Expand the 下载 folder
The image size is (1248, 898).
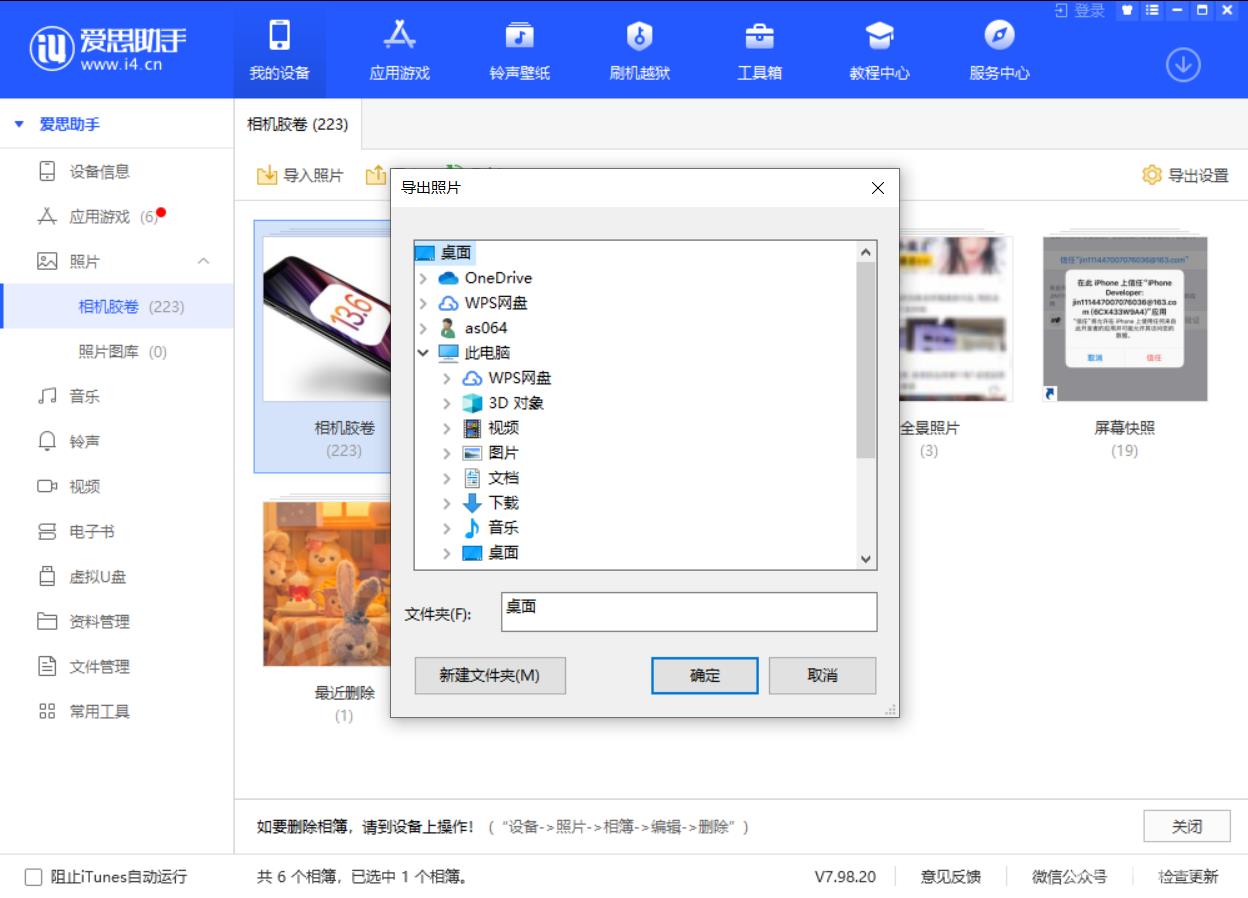(447, 502)
